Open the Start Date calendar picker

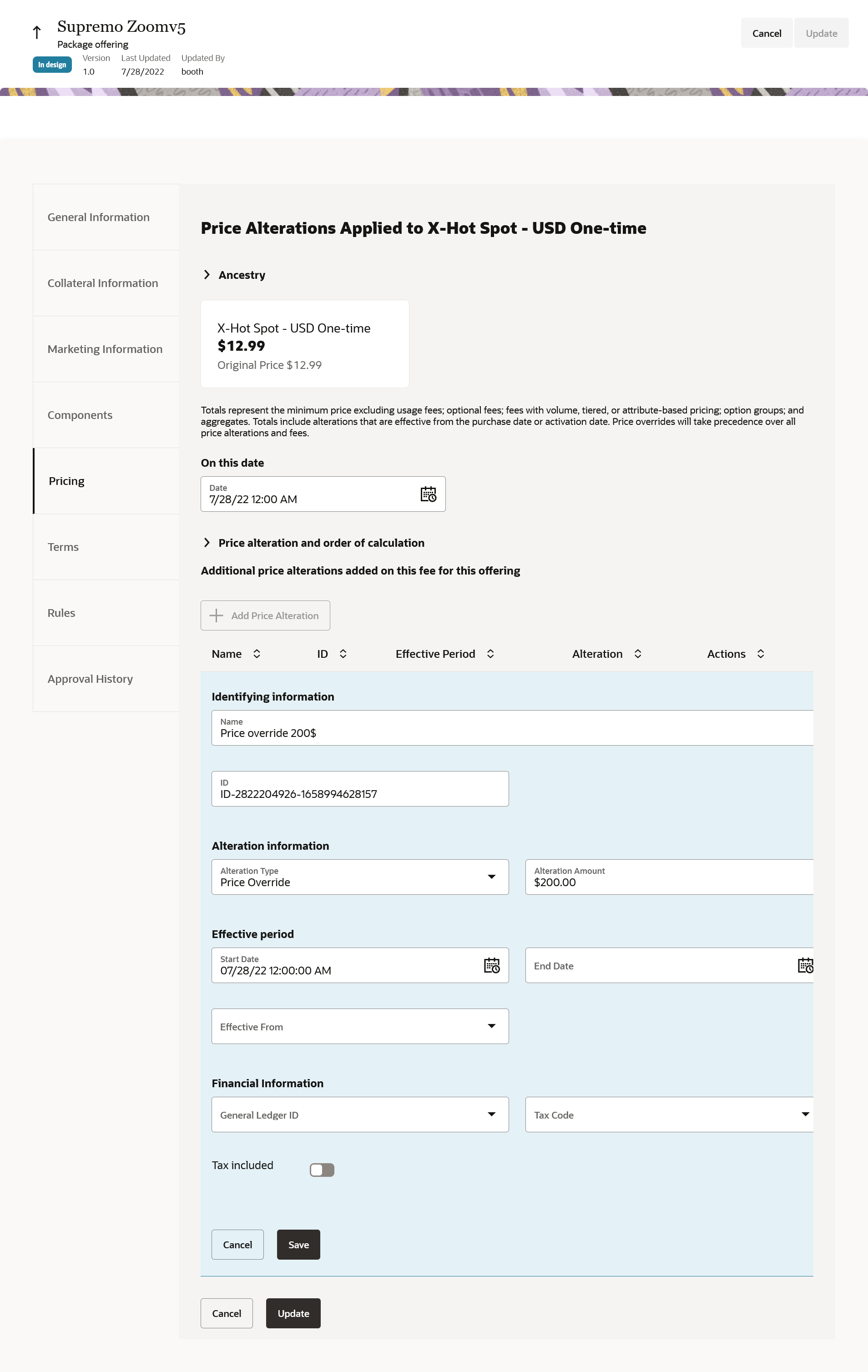(491, 965)
